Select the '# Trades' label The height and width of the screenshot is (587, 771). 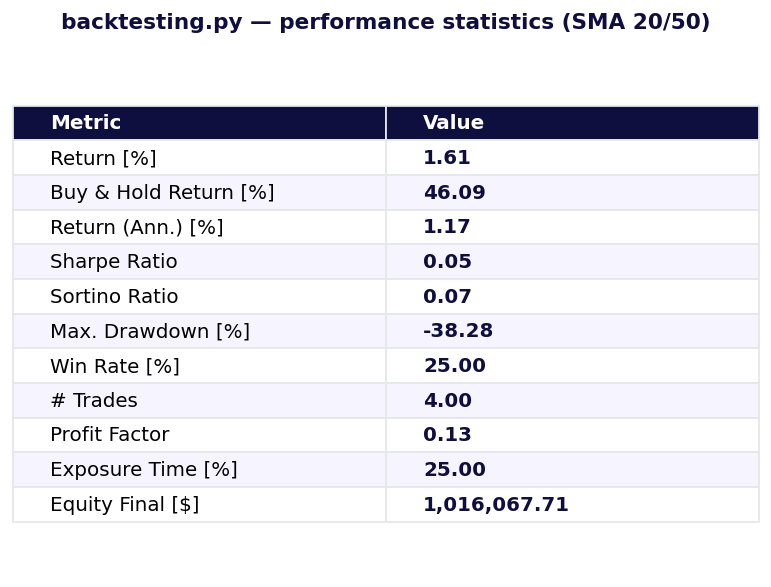(x=94, y=401)
